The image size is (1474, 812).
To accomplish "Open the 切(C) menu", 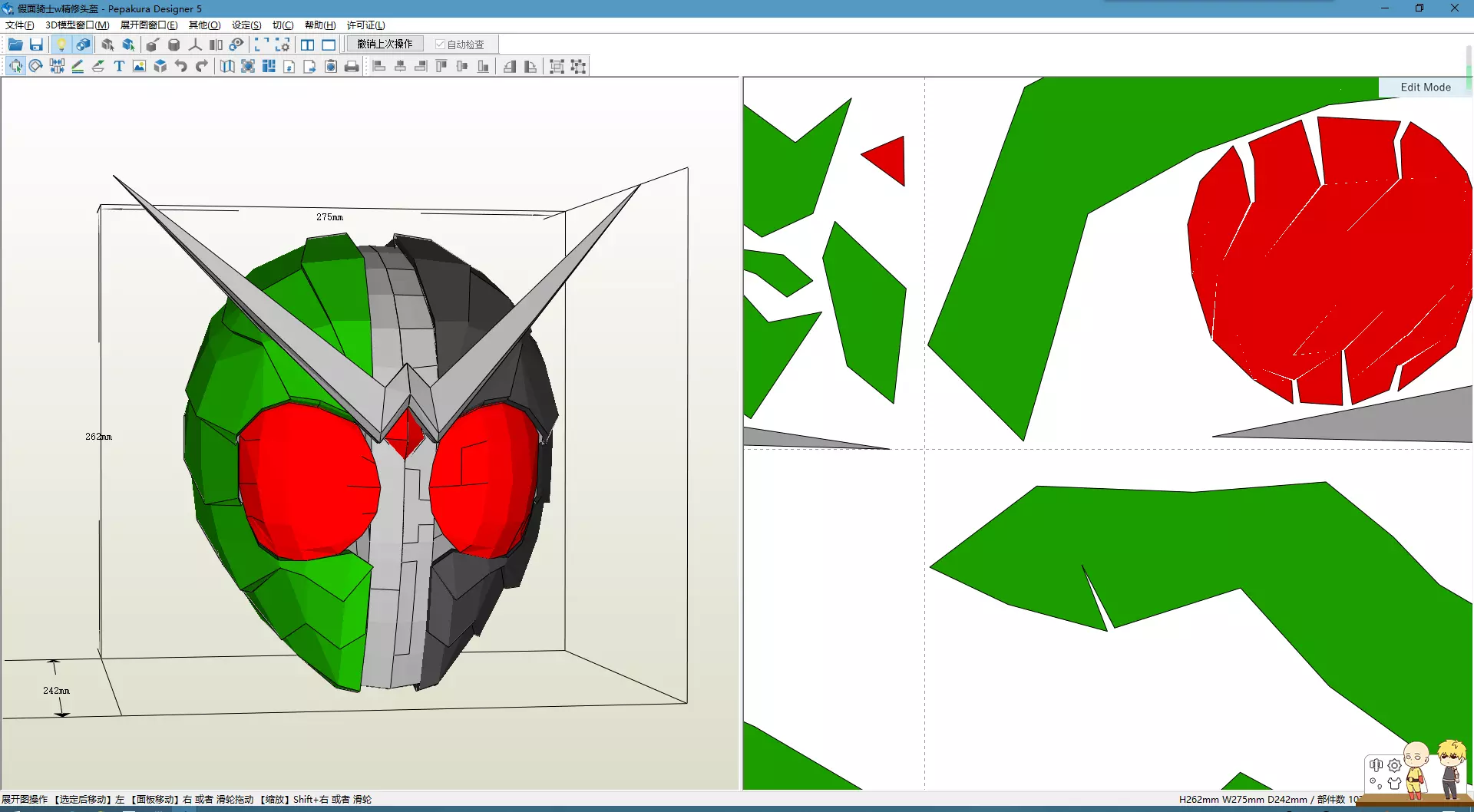I will pos(283,25).
